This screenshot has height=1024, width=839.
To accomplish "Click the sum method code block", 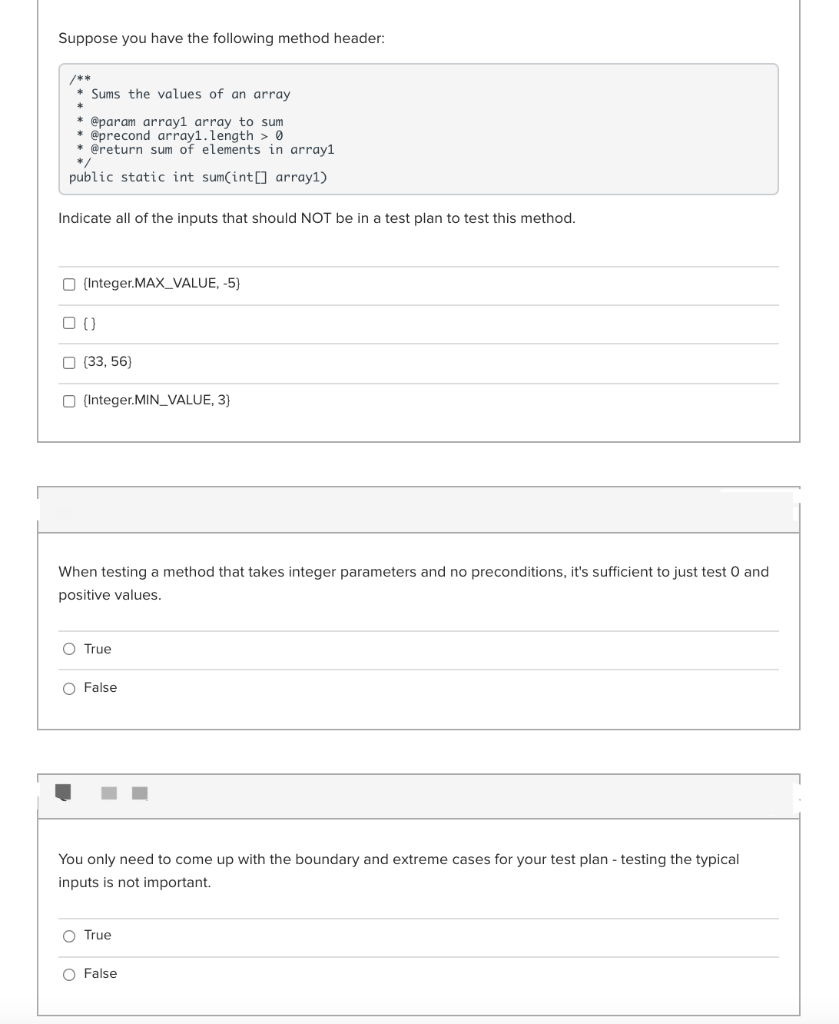I will pos(419,128).
